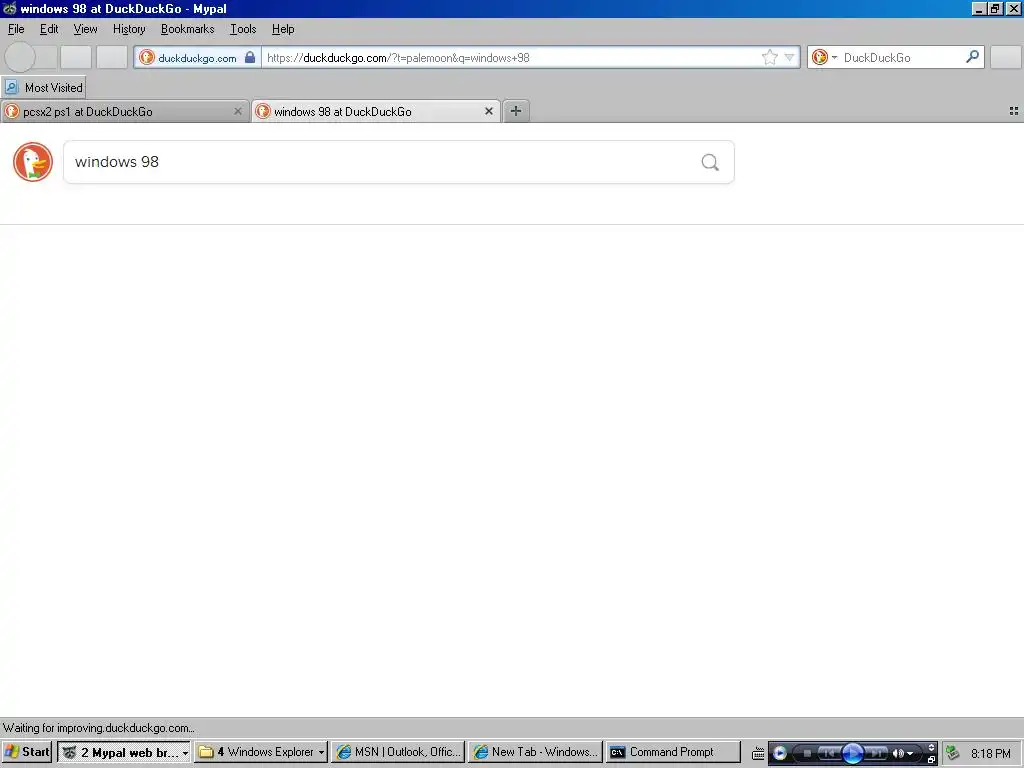This screenshot has width=1024, height=768.
Task: Click the Previous track button in media toolbar
Action: [828, 754]
